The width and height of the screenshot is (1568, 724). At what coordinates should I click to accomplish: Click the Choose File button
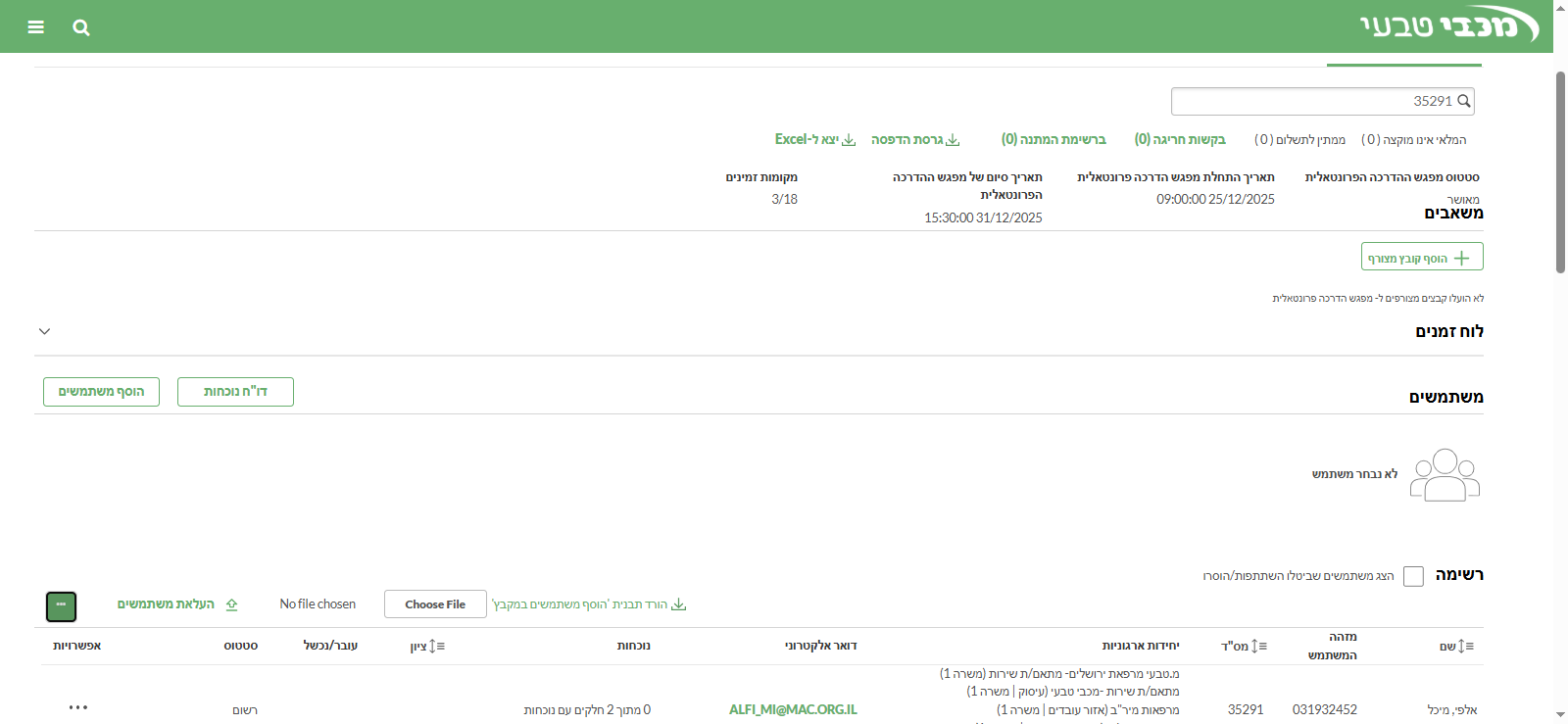pyautogui.click(x=435, y=604)
